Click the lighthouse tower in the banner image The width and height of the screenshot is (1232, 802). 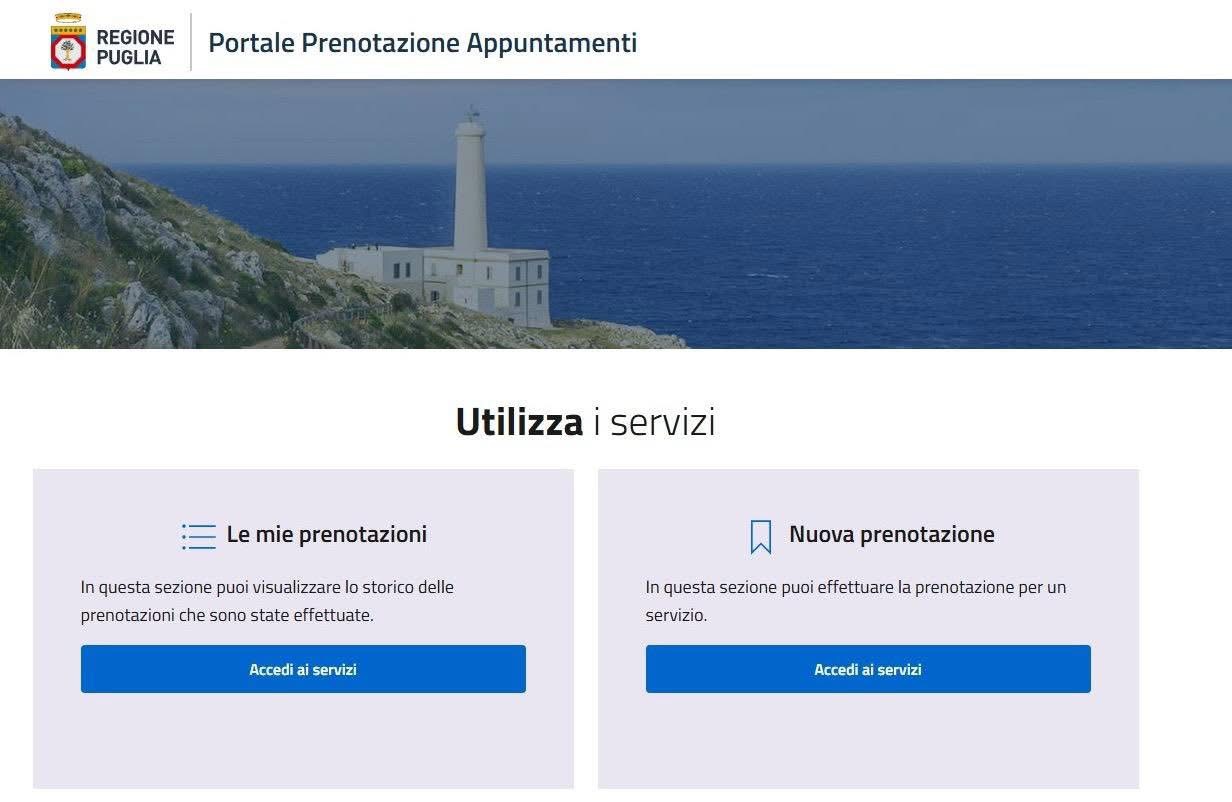(470, 185)
